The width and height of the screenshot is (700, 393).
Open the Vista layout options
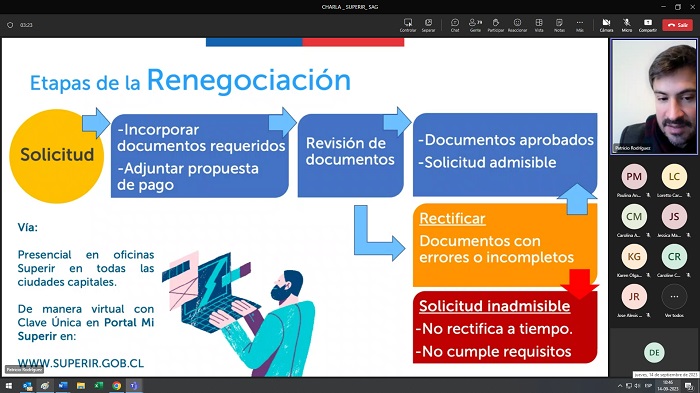(539, 25)
